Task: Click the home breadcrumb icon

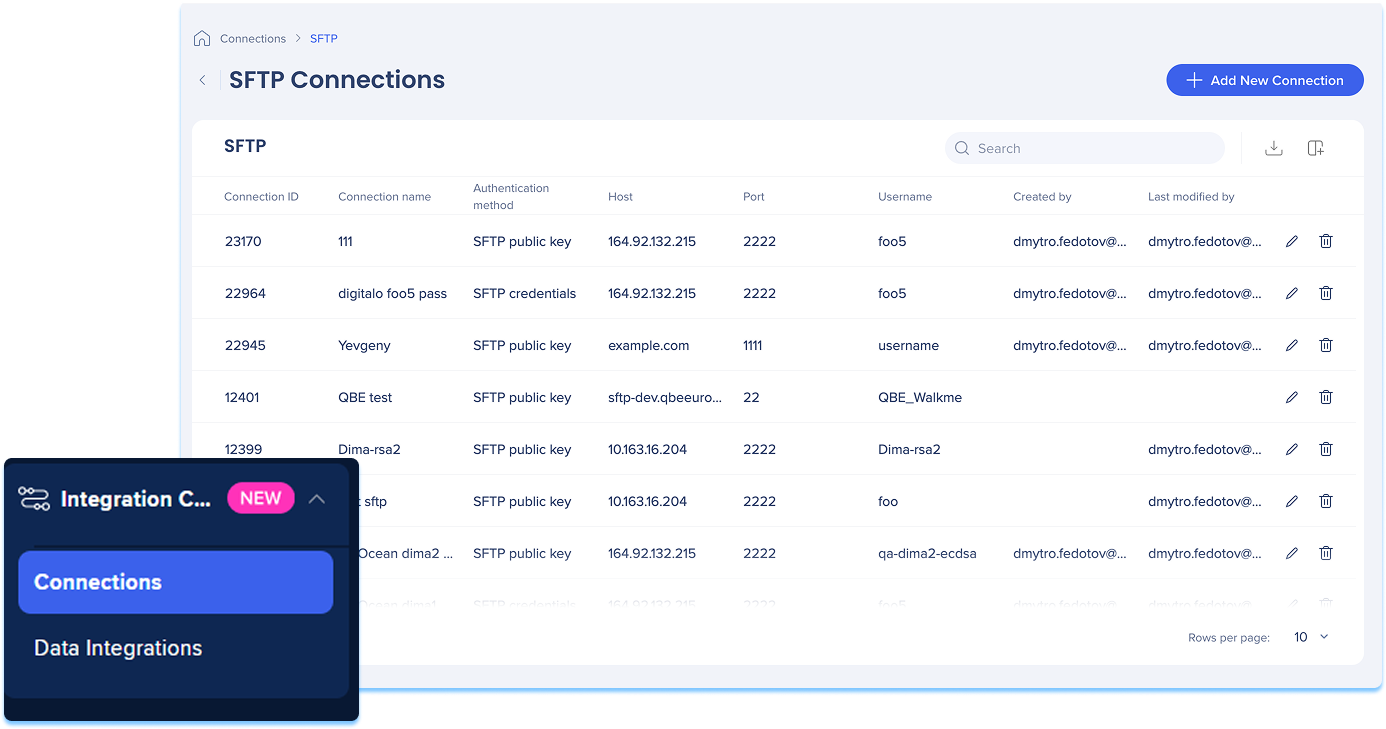Action: 202,39
